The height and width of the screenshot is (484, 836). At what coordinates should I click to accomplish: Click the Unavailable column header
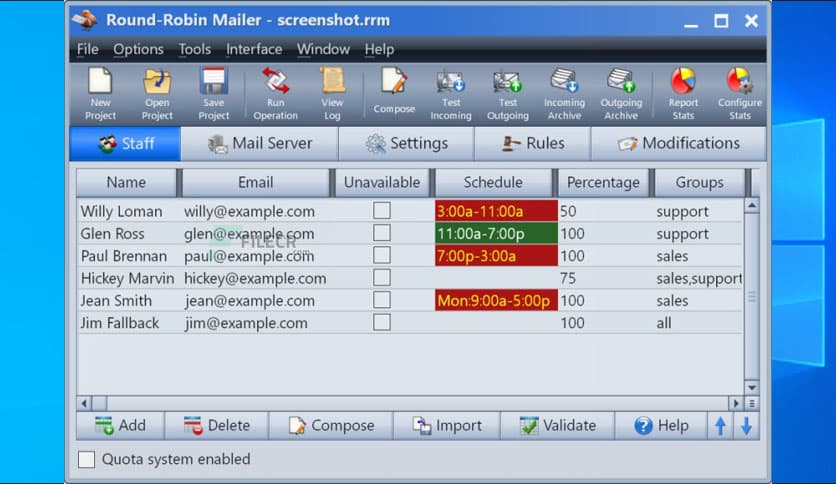pos(382,182)
